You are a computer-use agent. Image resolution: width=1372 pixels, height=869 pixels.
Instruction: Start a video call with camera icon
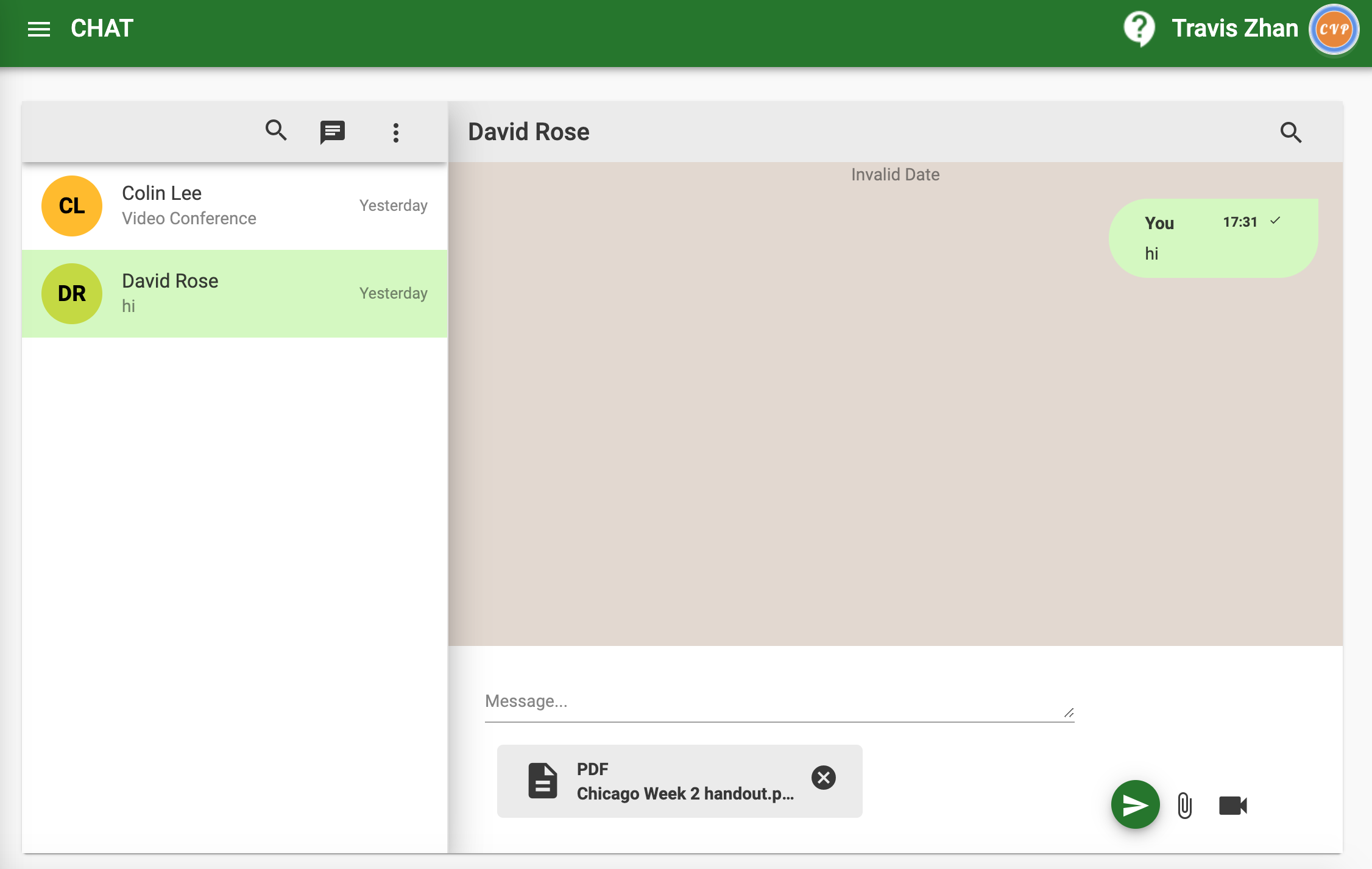[x=1233, y=806]
